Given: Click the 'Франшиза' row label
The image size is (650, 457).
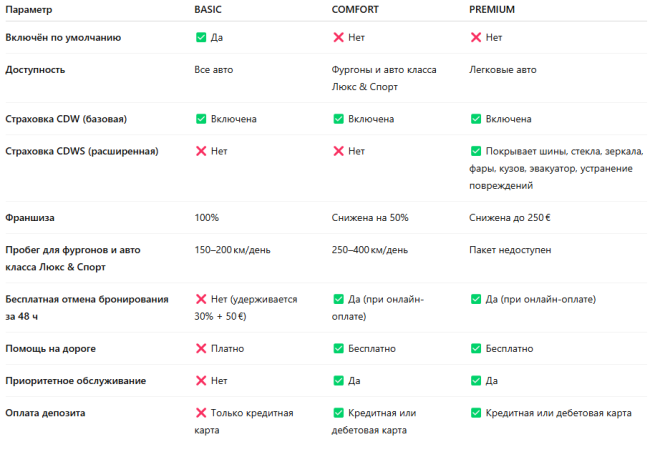Looking at the screenshot, I should pos(30,218).
